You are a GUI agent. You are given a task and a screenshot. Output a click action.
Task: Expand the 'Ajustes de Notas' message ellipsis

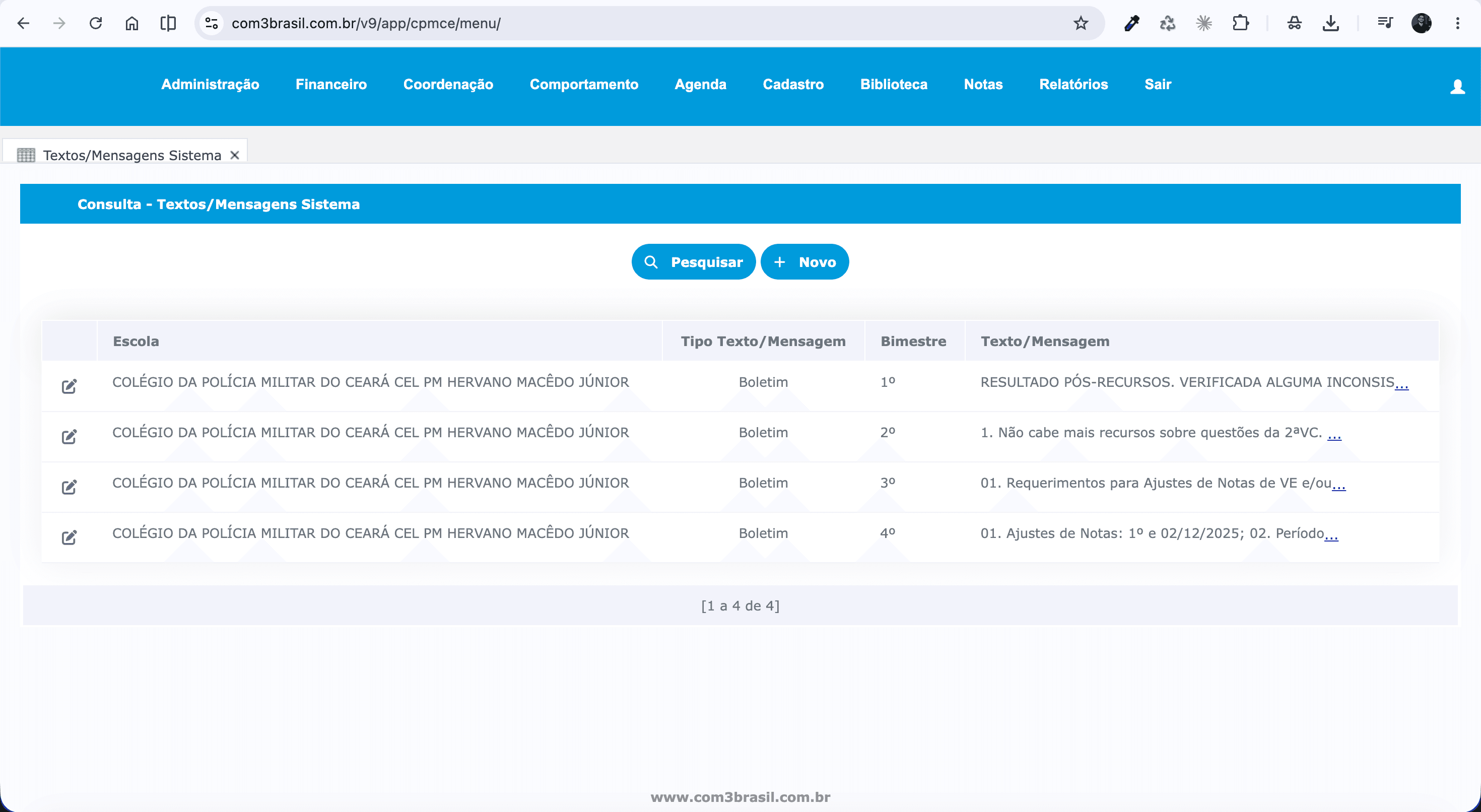1331,534
